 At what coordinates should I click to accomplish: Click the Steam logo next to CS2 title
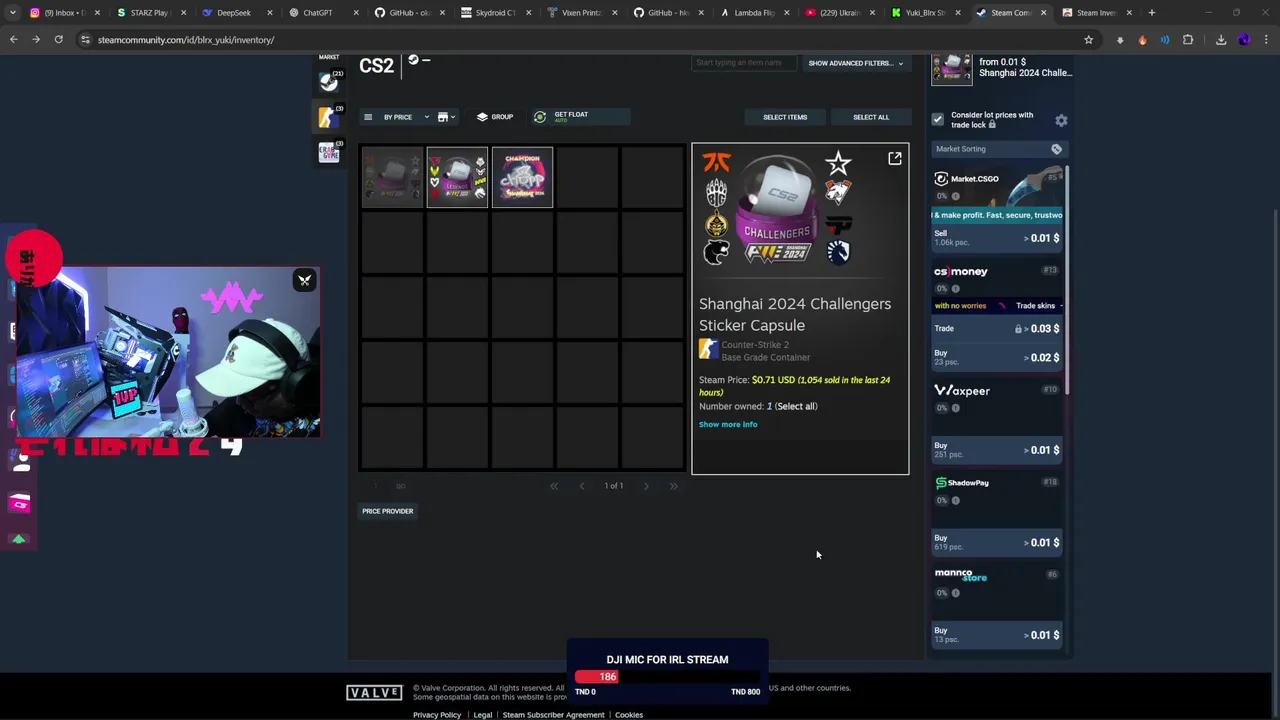[x=413, y=60]
